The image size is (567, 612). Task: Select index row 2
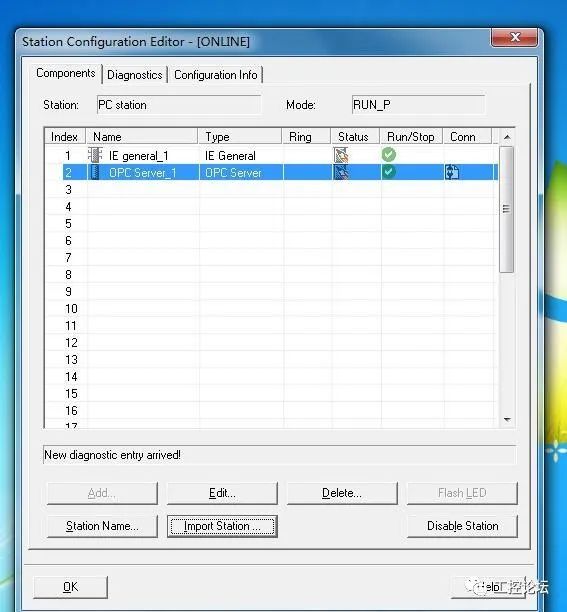click(x=68, y=173)
